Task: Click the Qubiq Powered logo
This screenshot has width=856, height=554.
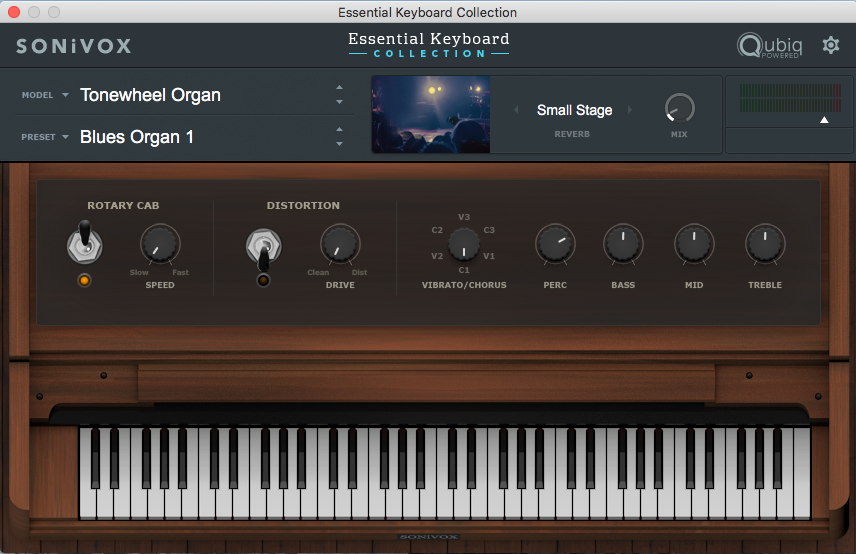Action: [768, 46]
